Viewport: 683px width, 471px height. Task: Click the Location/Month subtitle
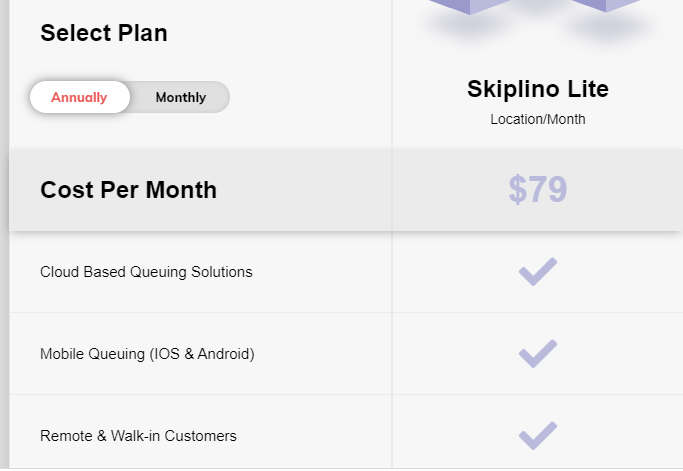coord(538,119)
